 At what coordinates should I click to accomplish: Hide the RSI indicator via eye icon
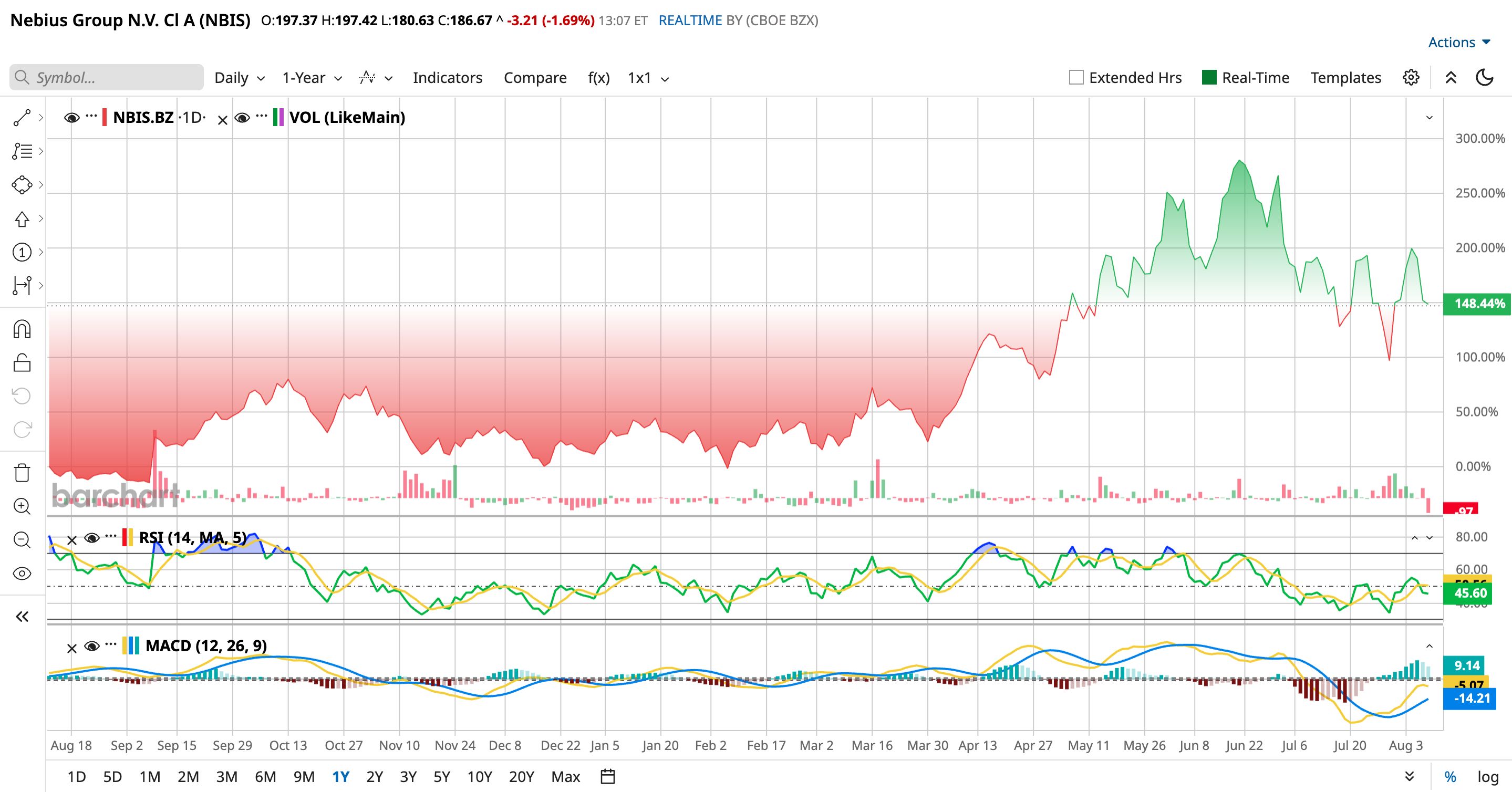pos(92,538)
